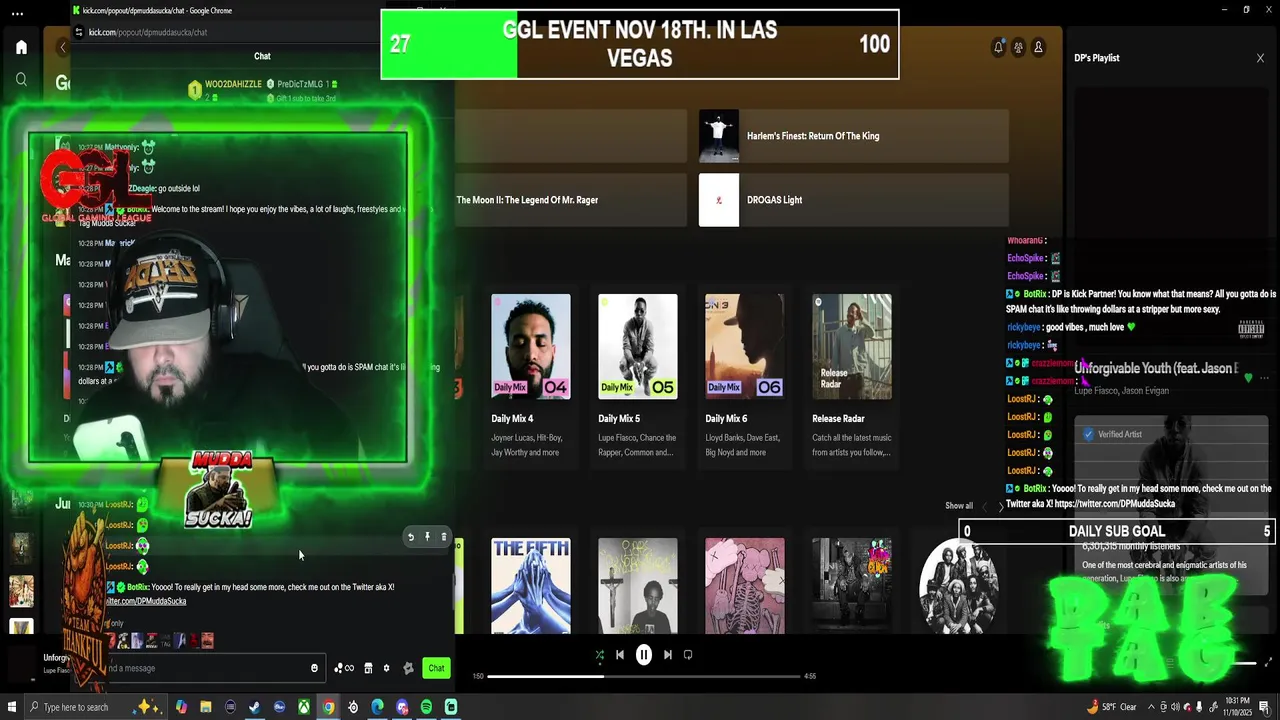Open Copilot from the taskbar
This screenshot has height=720, width=1280.
(x=181, y=707)
